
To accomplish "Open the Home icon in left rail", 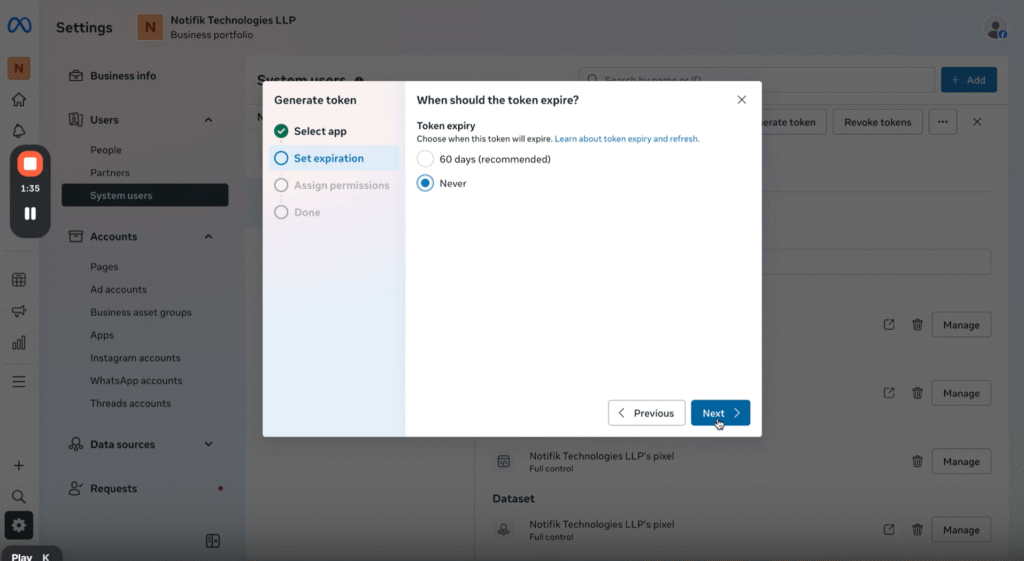I will click(x=19, y=100).
